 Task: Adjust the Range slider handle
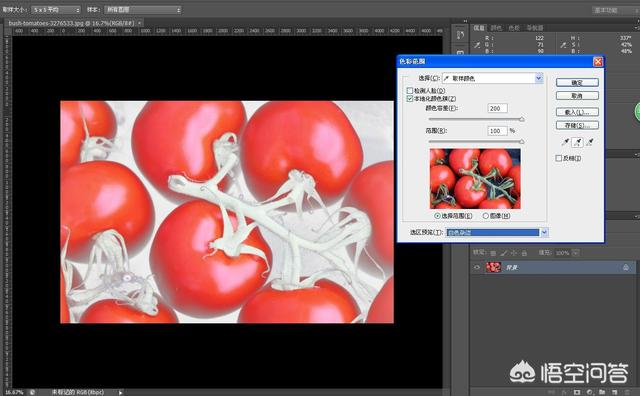(521, 141)
